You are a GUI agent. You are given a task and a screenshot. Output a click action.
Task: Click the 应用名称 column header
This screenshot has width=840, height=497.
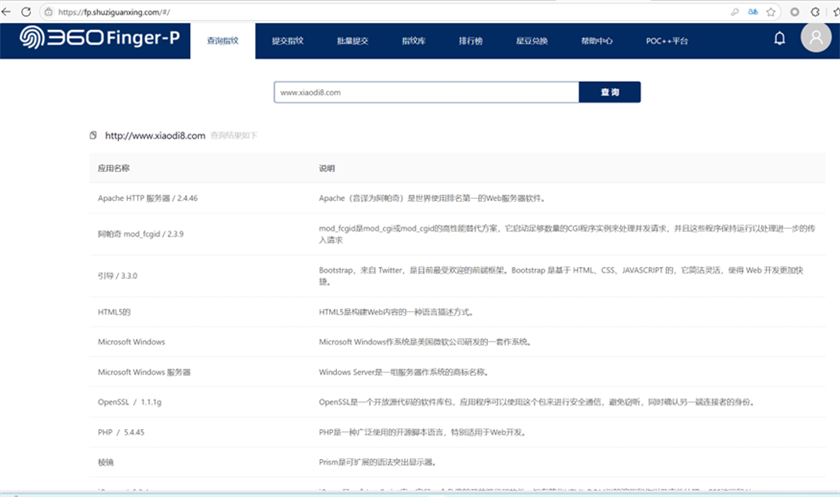(x=114, y=168)
